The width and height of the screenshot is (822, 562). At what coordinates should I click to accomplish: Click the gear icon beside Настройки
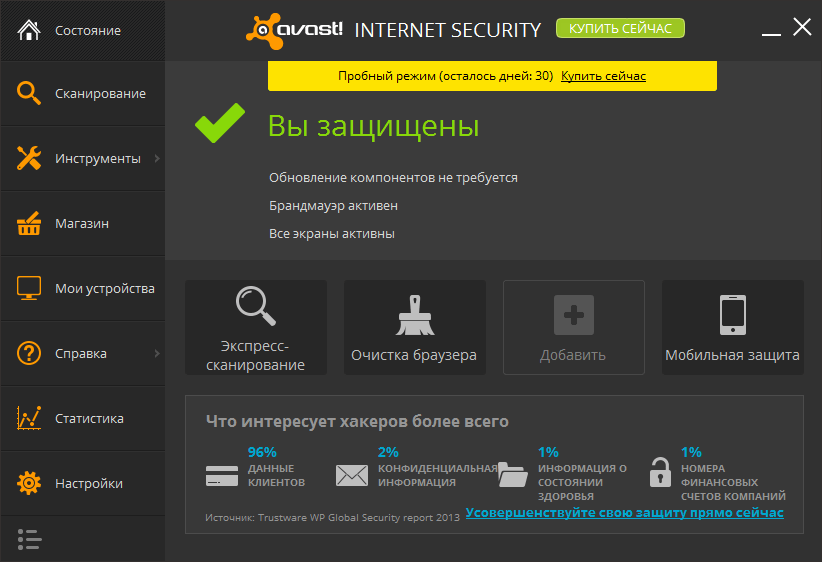(29, 483)
